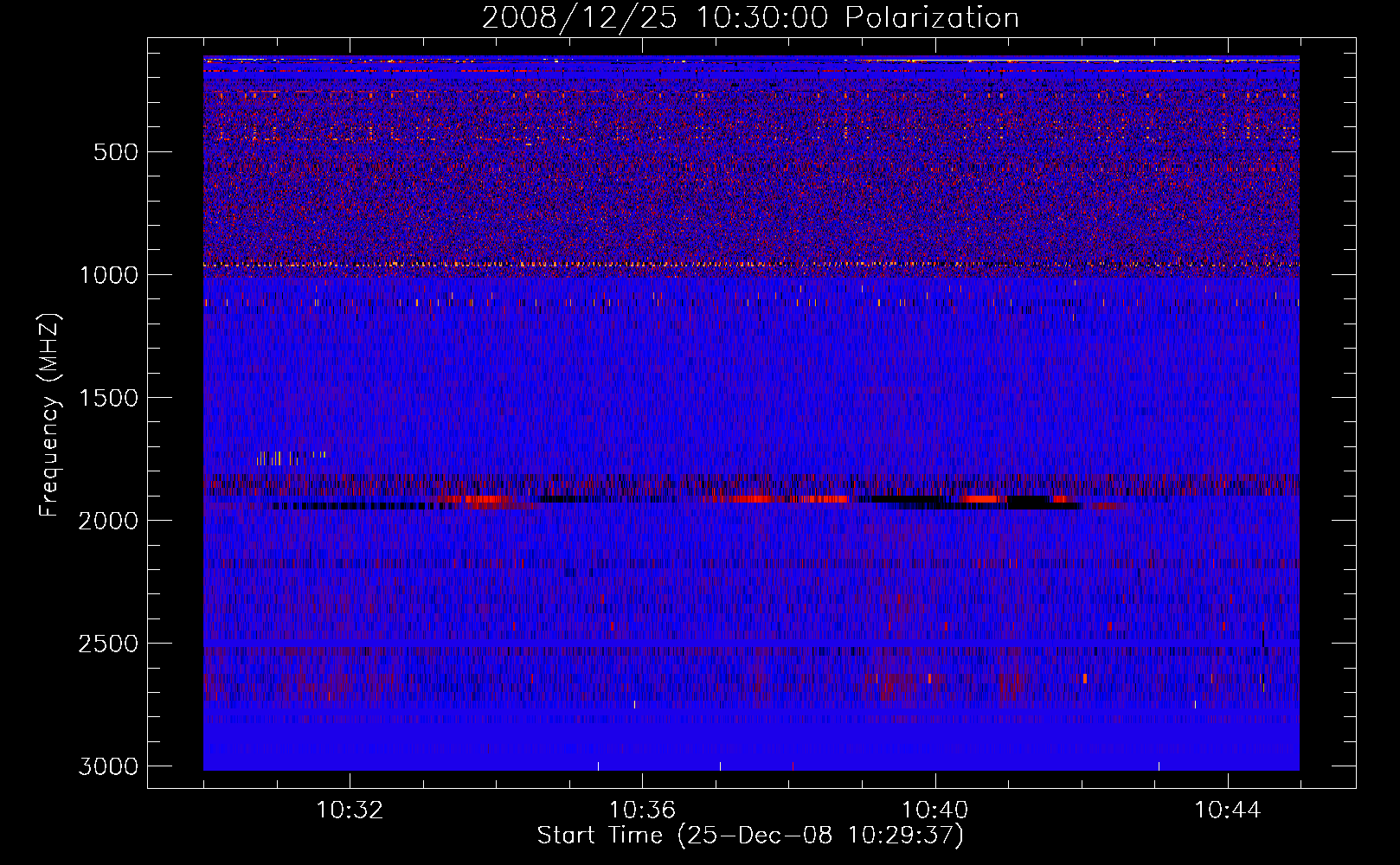Click the 10:36 time tick label
The image size is (1400, 865).
point(642,811)
